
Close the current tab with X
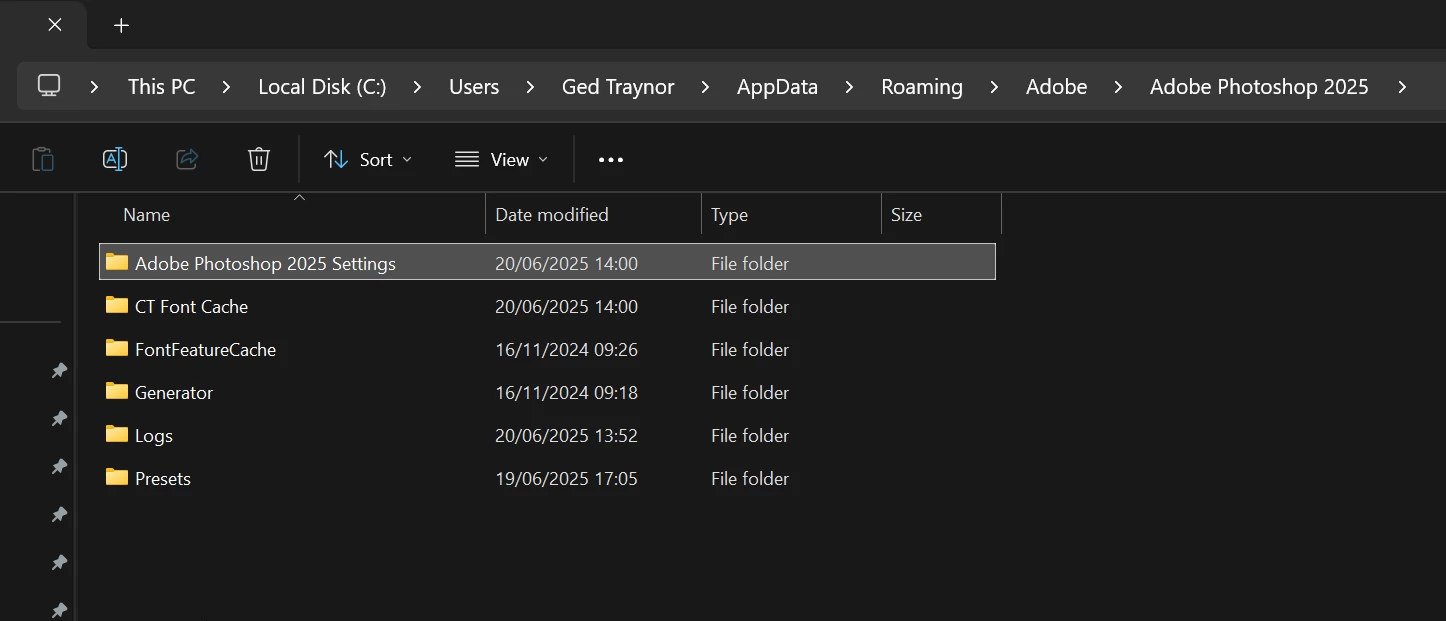point(55,24)
